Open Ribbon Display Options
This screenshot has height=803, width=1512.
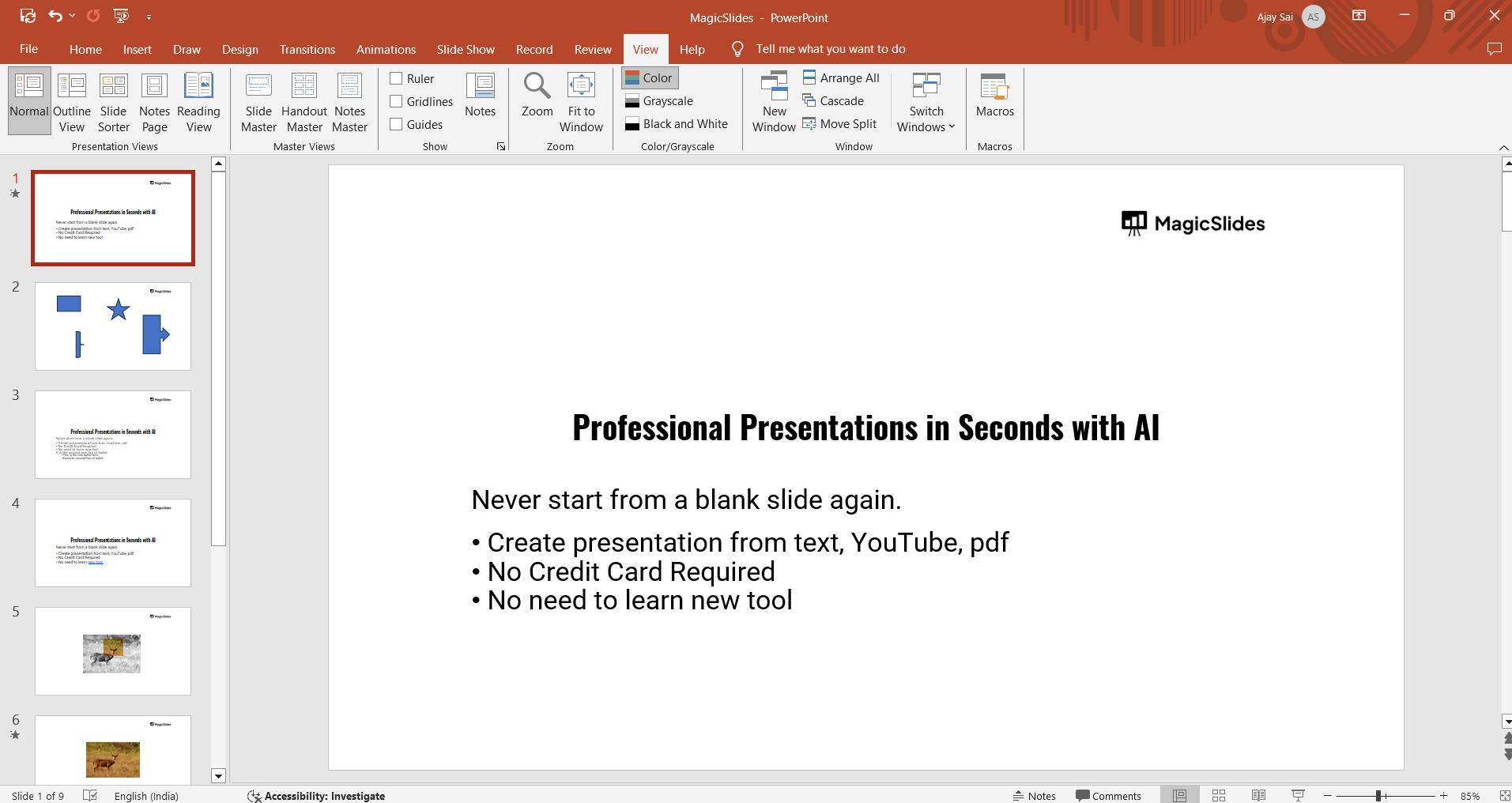[1359, 16]
